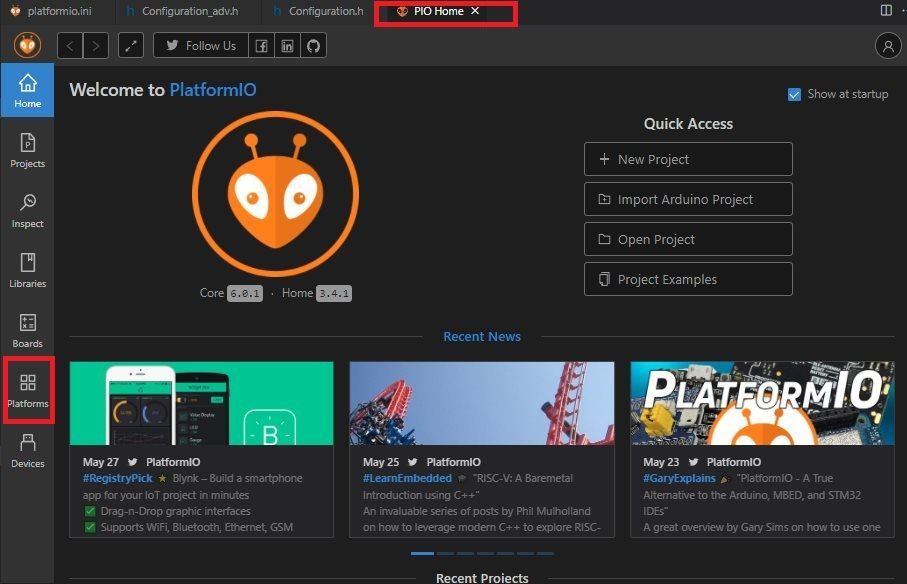This screenshot has width=907, height=584.
Task: Click the large PlatformIO alien logo
Action: pos(275,194)
